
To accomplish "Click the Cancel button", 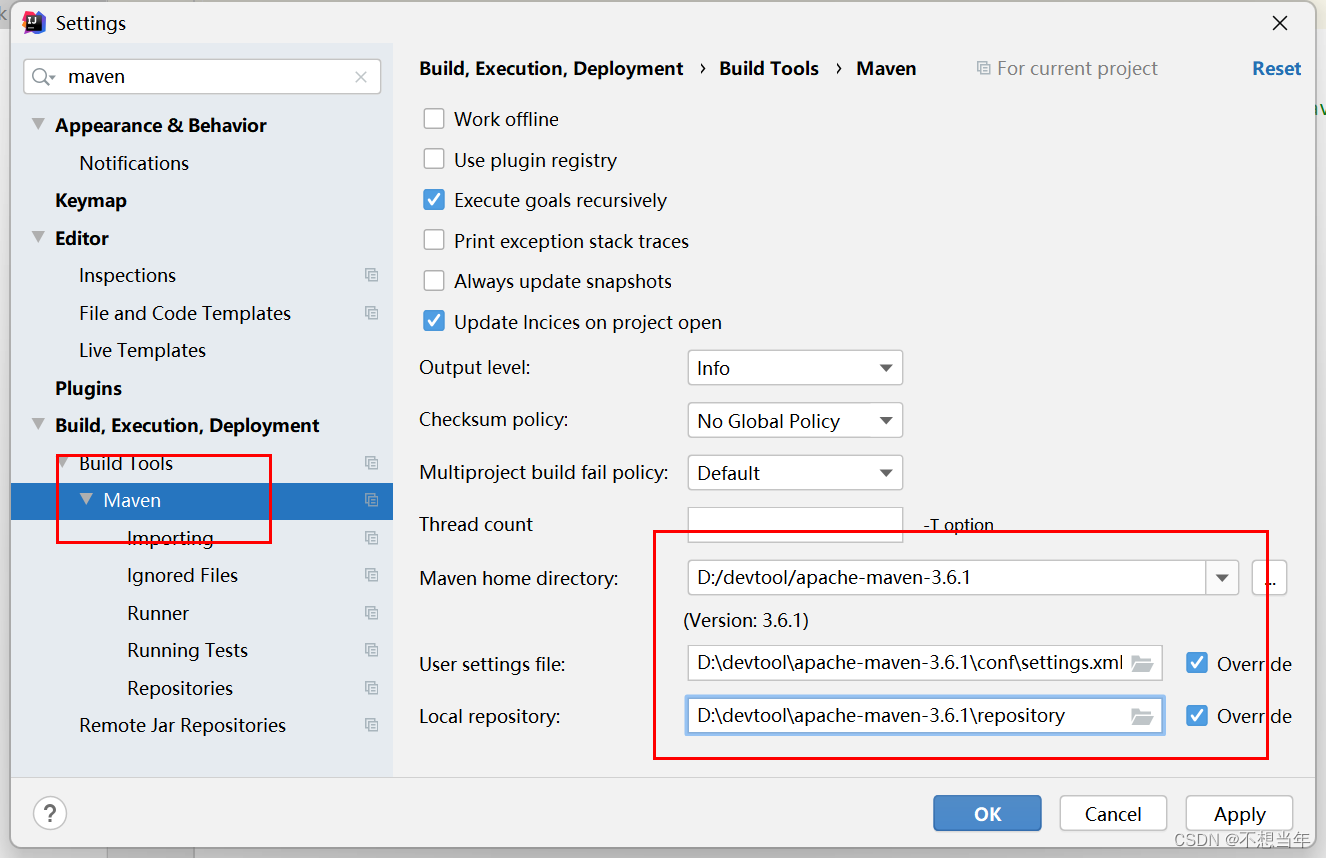I will coord(1113,814).
